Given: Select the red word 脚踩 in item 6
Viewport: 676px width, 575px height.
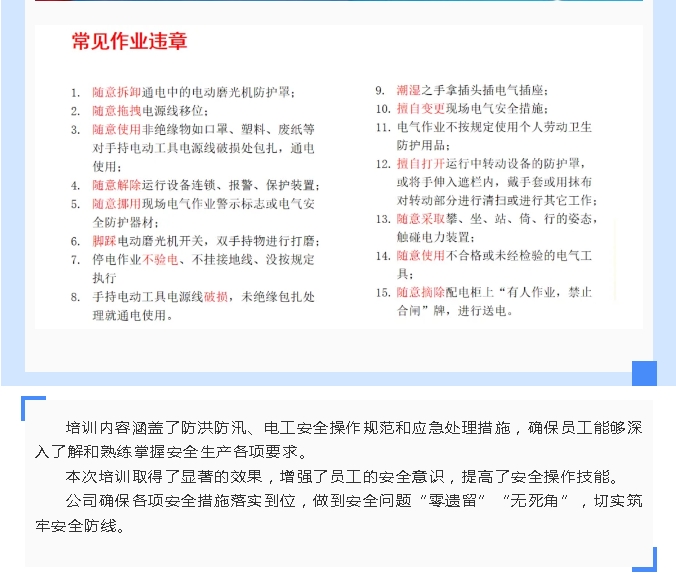Looking at the screenshot, I should coord(105,241).
